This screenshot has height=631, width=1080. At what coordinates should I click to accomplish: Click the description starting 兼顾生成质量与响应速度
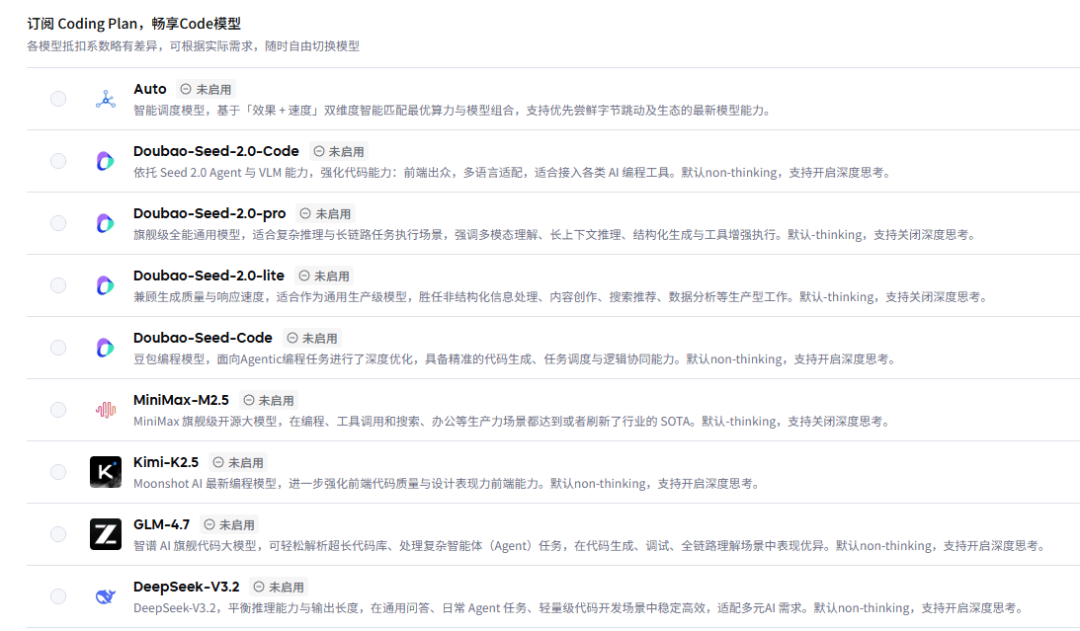tap(561, 297)
